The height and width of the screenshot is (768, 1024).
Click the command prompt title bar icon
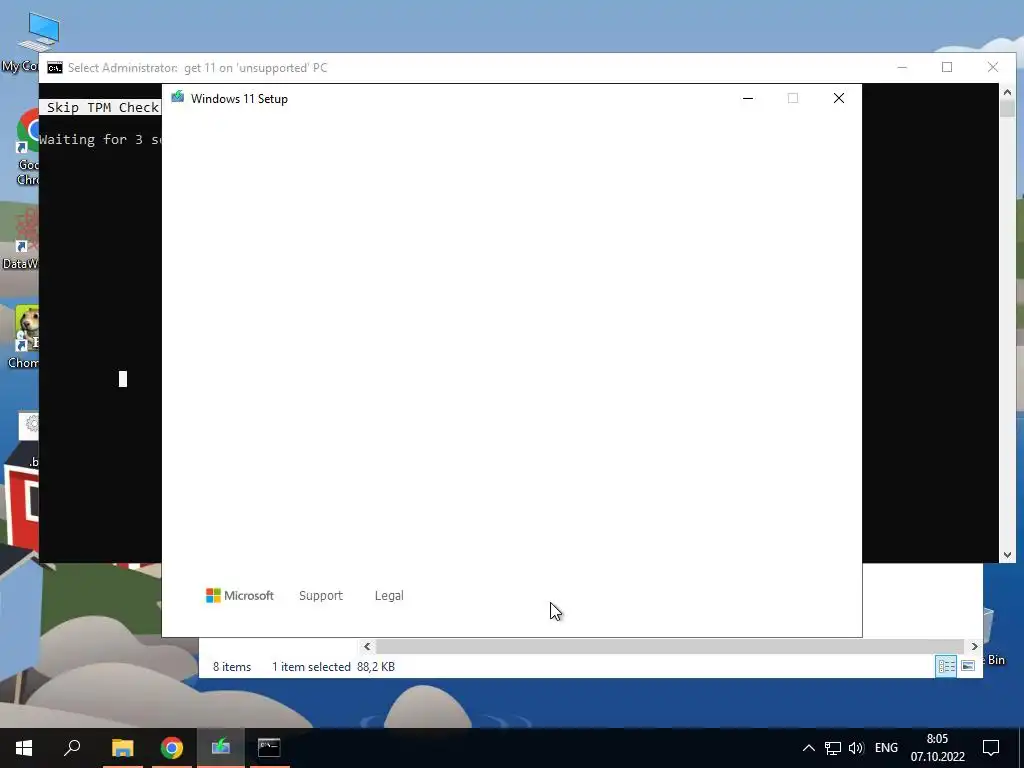coord(55,68)
